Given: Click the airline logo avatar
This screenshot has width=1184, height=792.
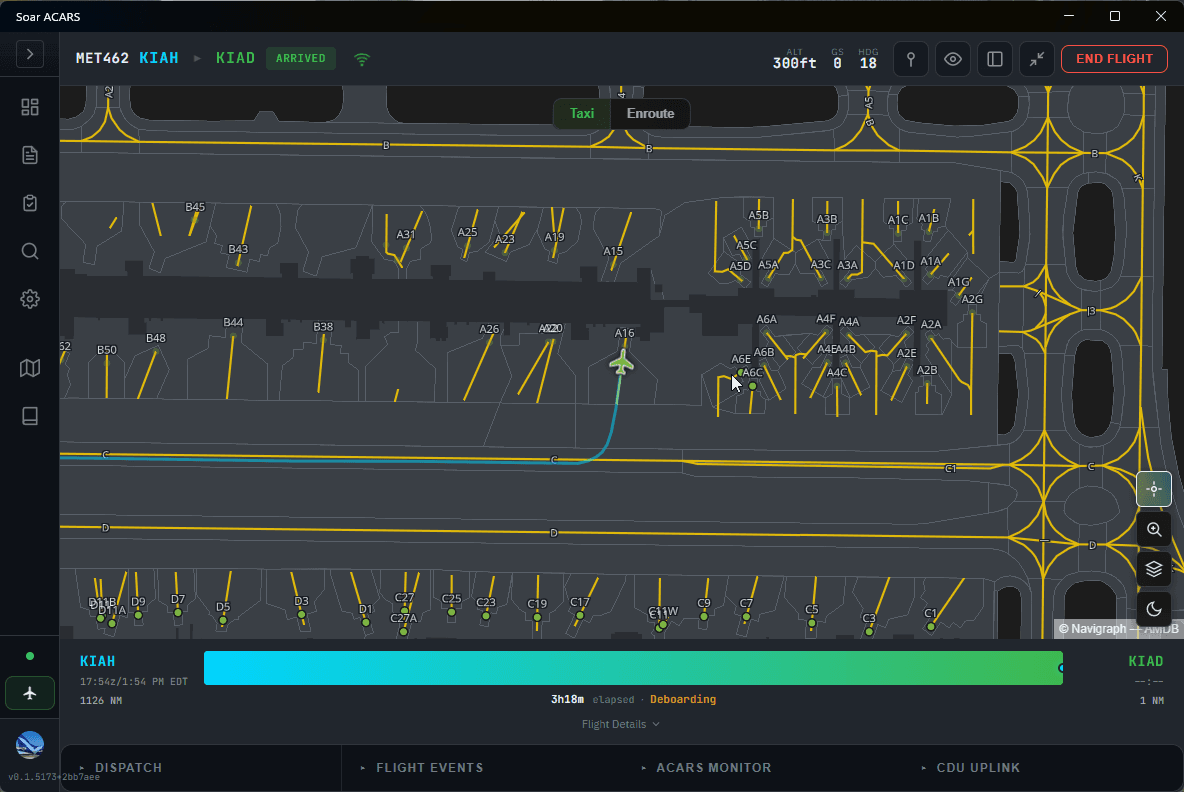Looking at the screenshot, I should 29,745.
